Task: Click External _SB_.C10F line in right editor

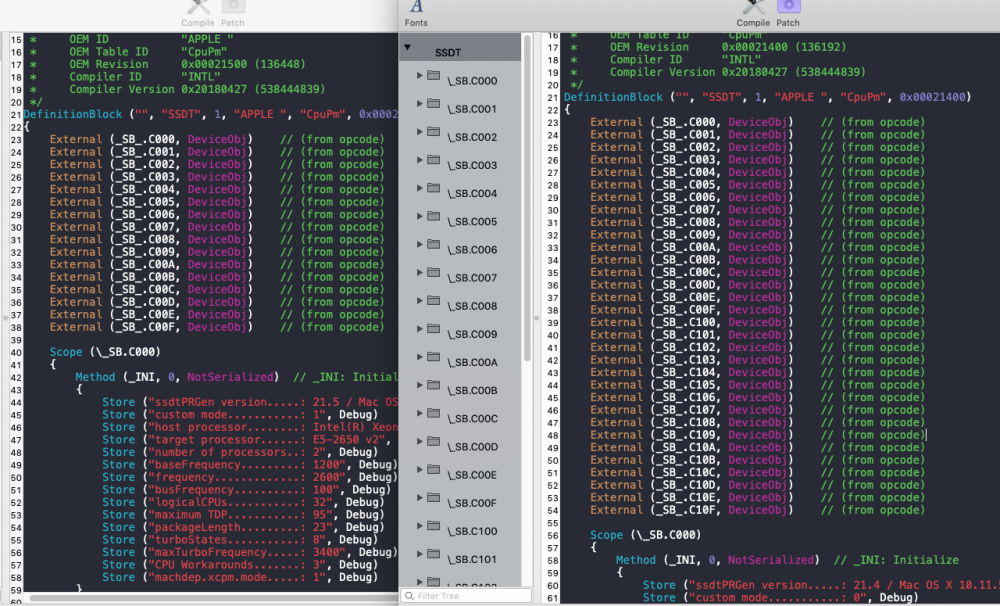Action: coord(758,510)
